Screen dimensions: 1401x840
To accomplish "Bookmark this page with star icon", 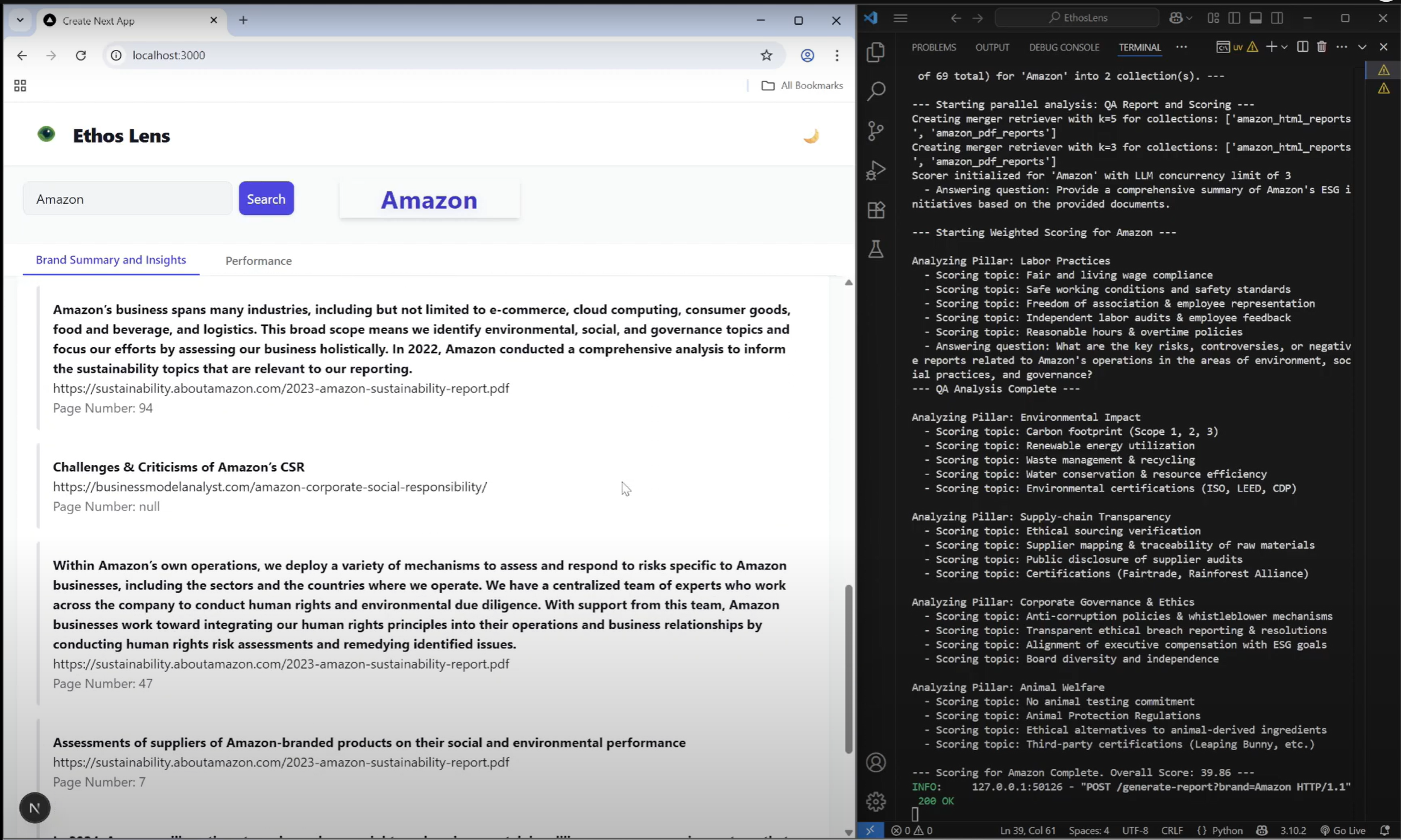I will coord(766,55).
